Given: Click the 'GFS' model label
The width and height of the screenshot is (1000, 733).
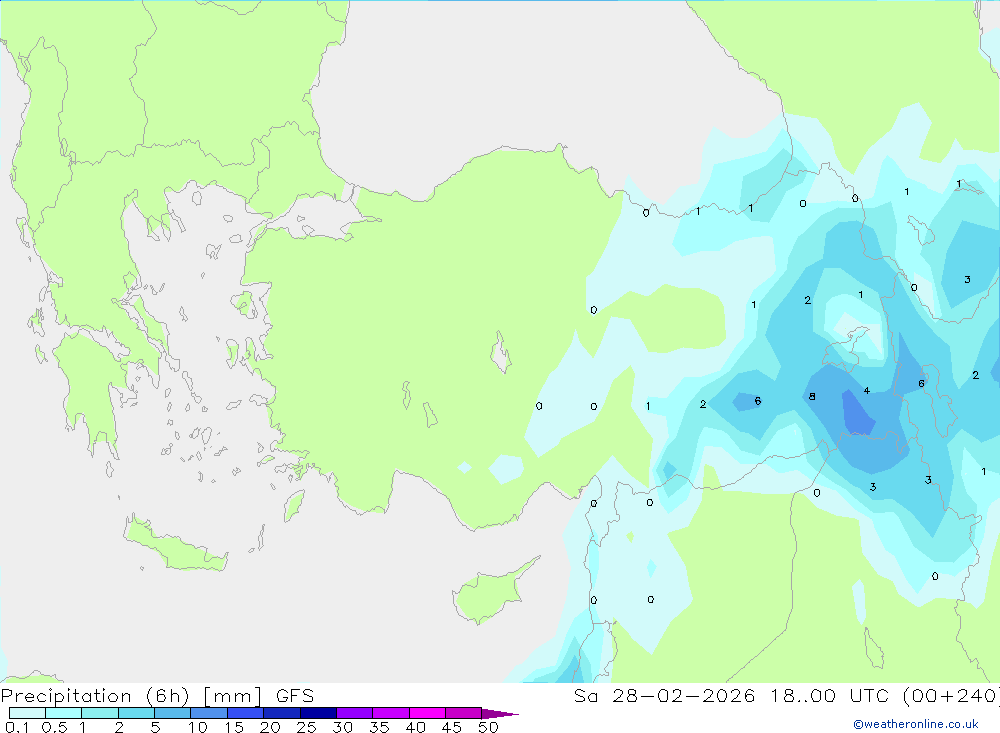Looking at the screenshot, I should pyautogui.click(x=295, y=695).
